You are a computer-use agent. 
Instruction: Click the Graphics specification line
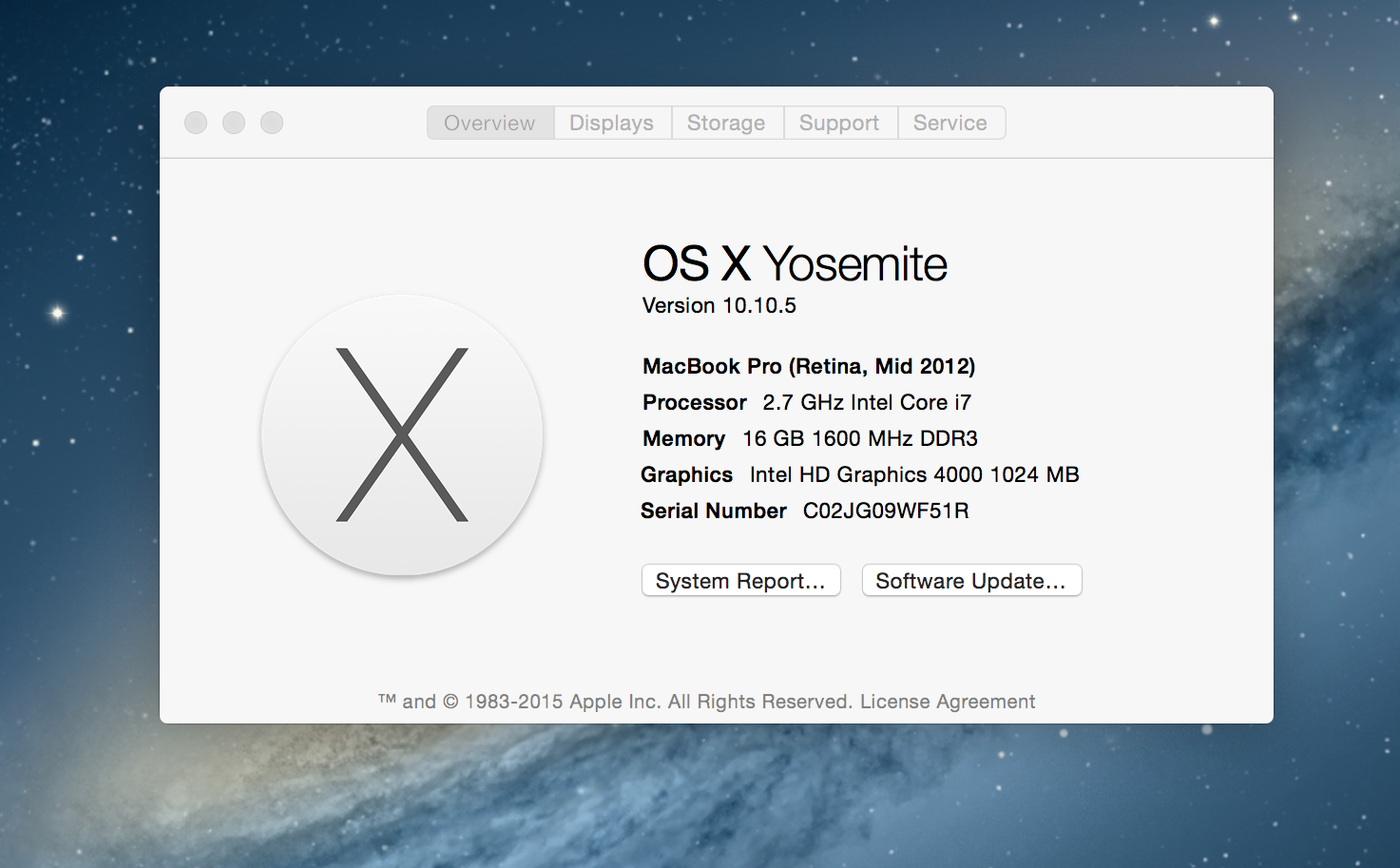pos(859,474)
